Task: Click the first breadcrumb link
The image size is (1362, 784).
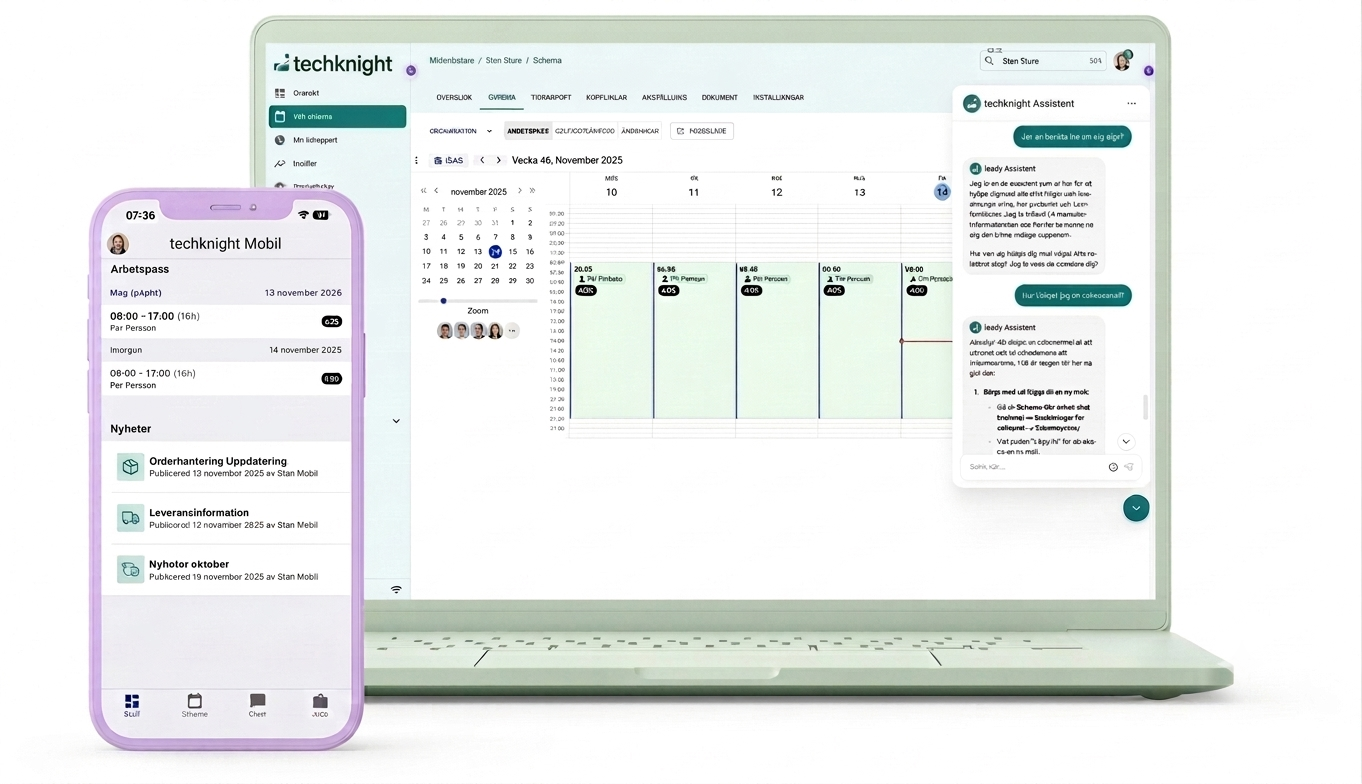Action: tap(452, 61)
